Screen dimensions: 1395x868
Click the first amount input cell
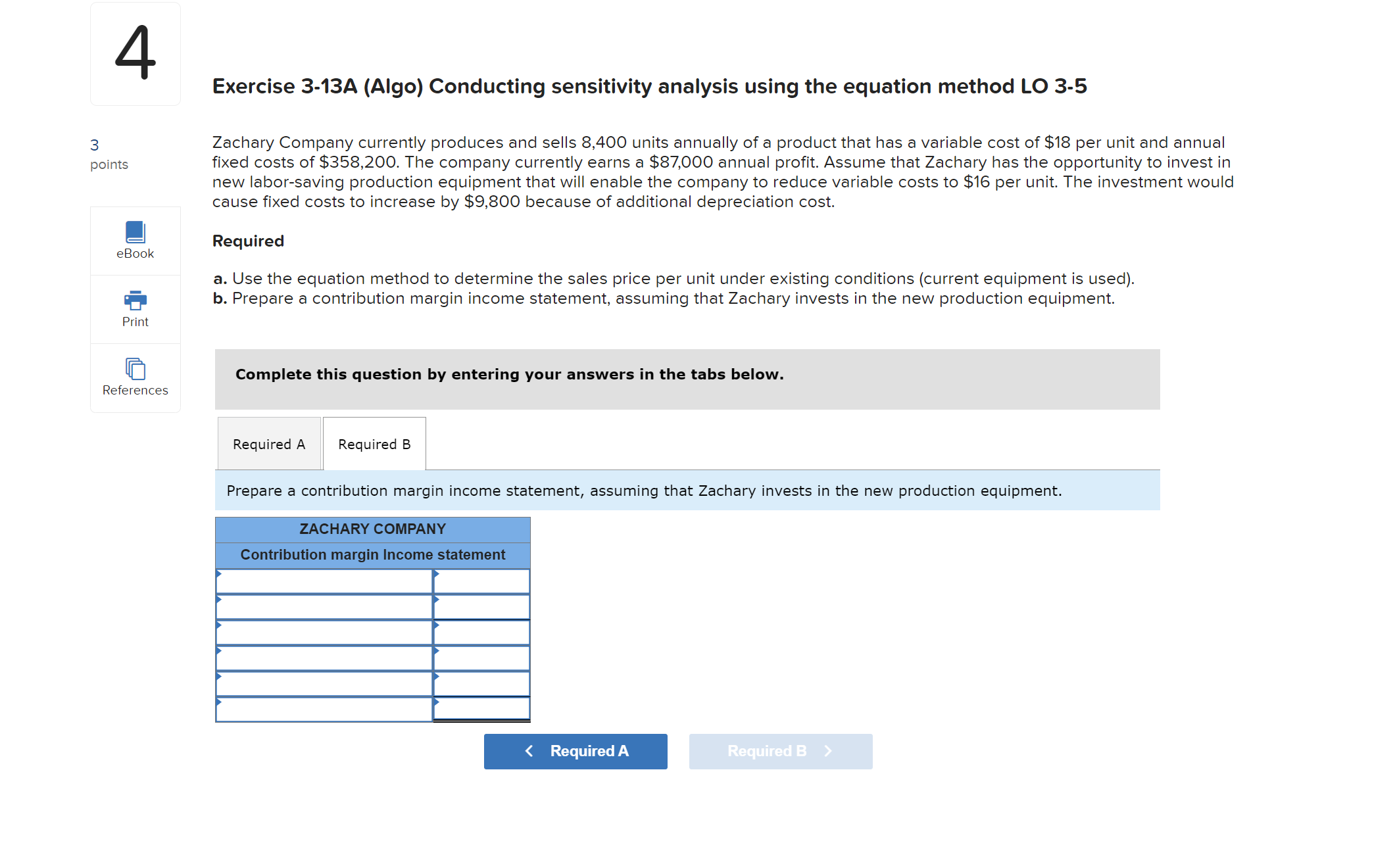pos(482,581)
